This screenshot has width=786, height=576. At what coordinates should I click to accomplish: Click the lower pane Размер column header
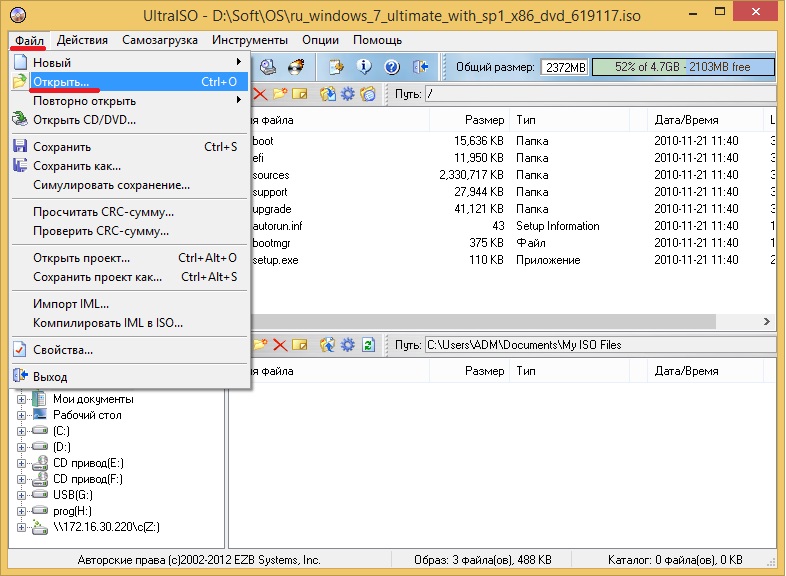coord(469,371)
